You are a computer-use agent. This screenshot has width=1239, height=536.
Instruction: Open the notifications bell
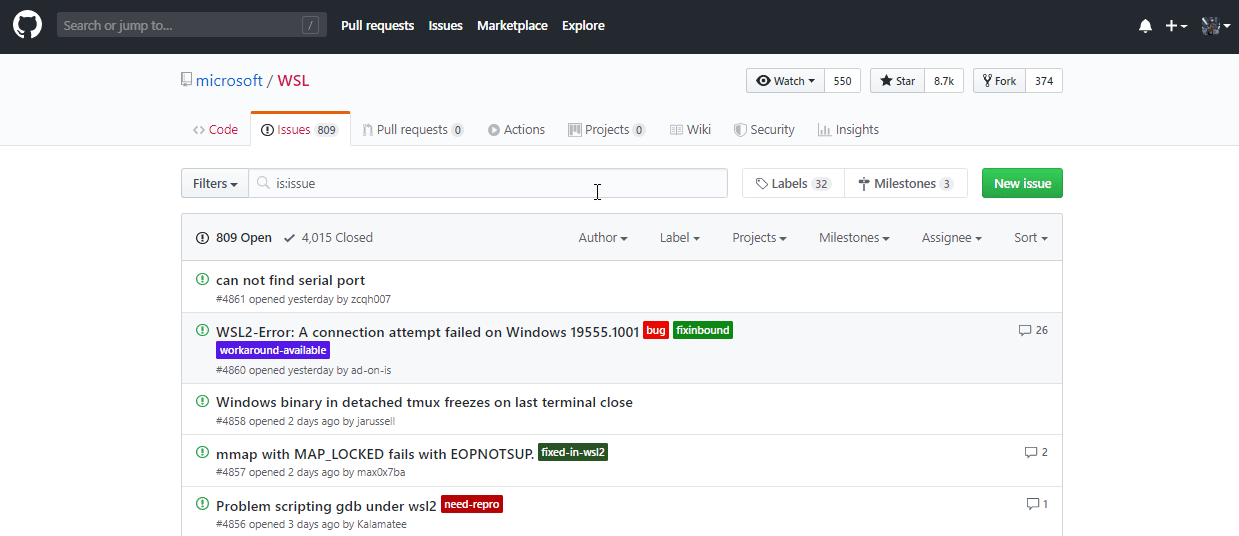(1145, 26)
